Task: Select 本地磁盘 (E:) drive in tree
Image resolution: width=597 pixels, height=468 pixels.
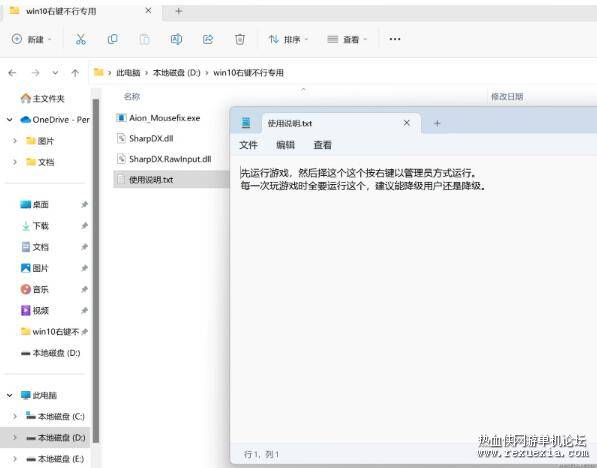Action: click(55, 459)
